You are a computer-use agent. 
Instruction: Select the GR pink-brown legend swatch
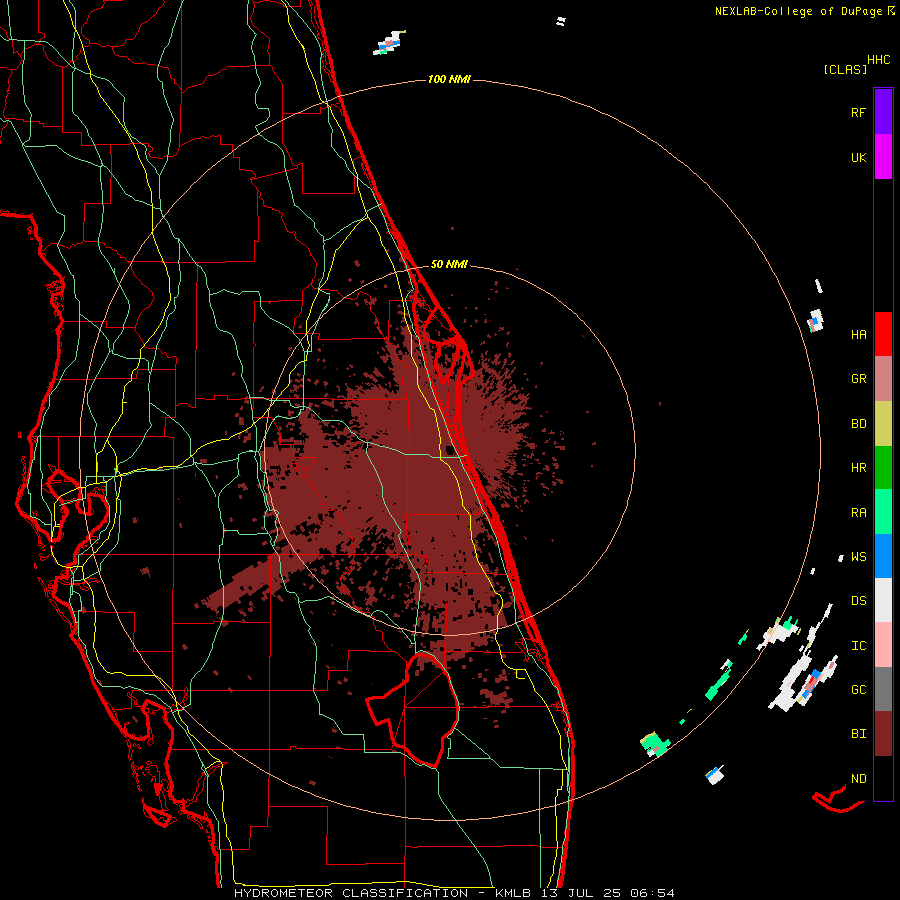click(883, 378)
